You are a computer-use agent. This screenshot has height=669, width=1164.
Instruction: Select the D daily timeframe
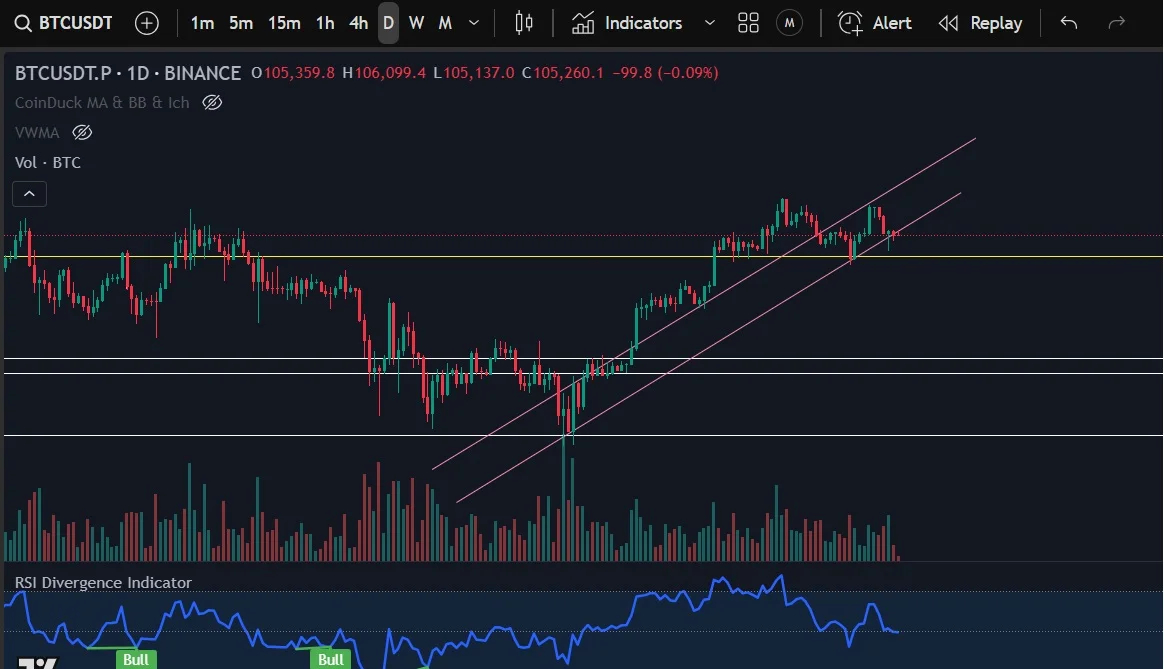click(x=388, y=23)
